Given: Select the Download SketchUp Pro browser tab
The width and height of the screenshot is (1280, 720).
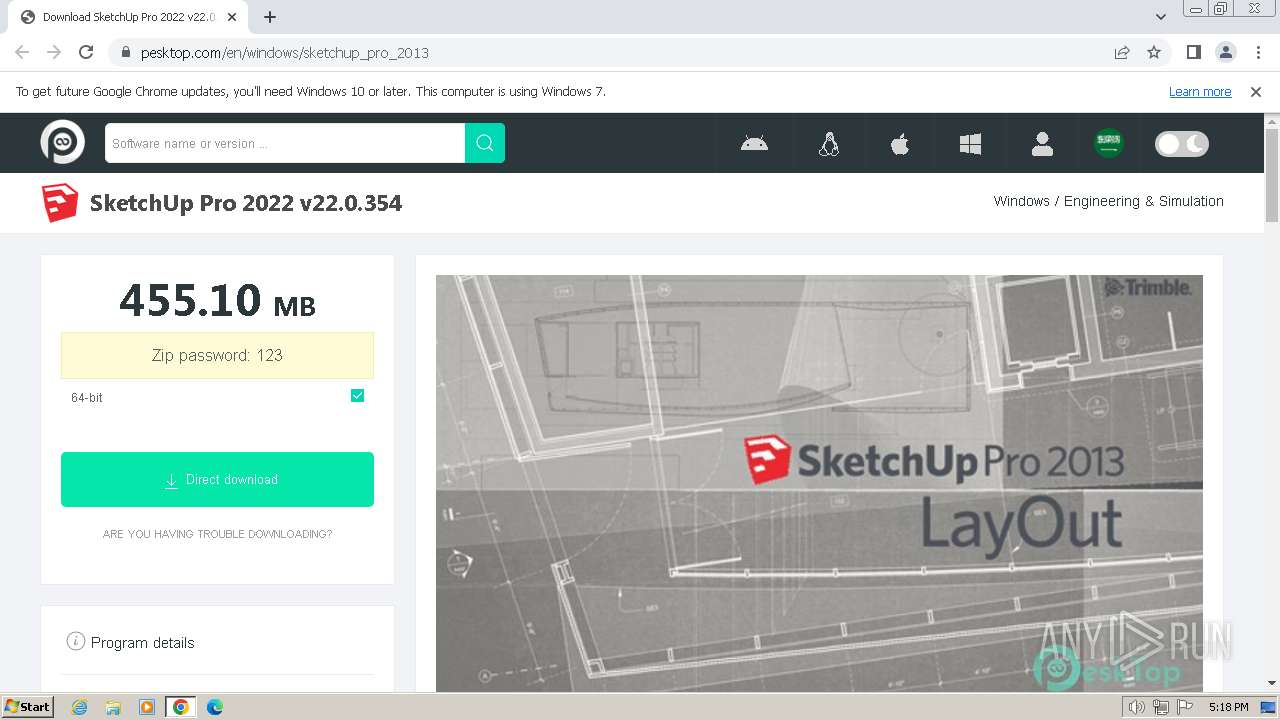Looking at the screenshot, I should tap(128, 17).
